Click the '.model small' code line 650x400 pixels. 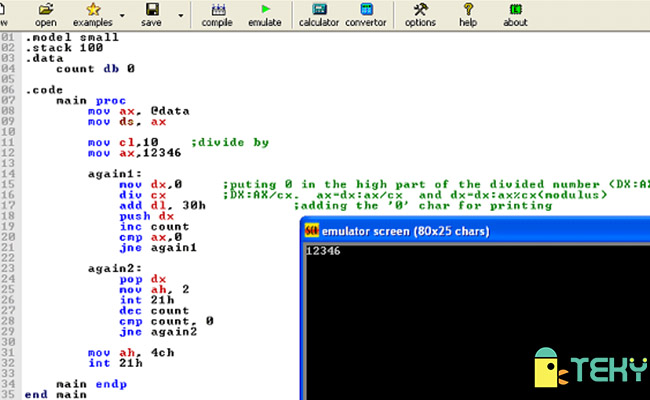click(x=72, y=37)
